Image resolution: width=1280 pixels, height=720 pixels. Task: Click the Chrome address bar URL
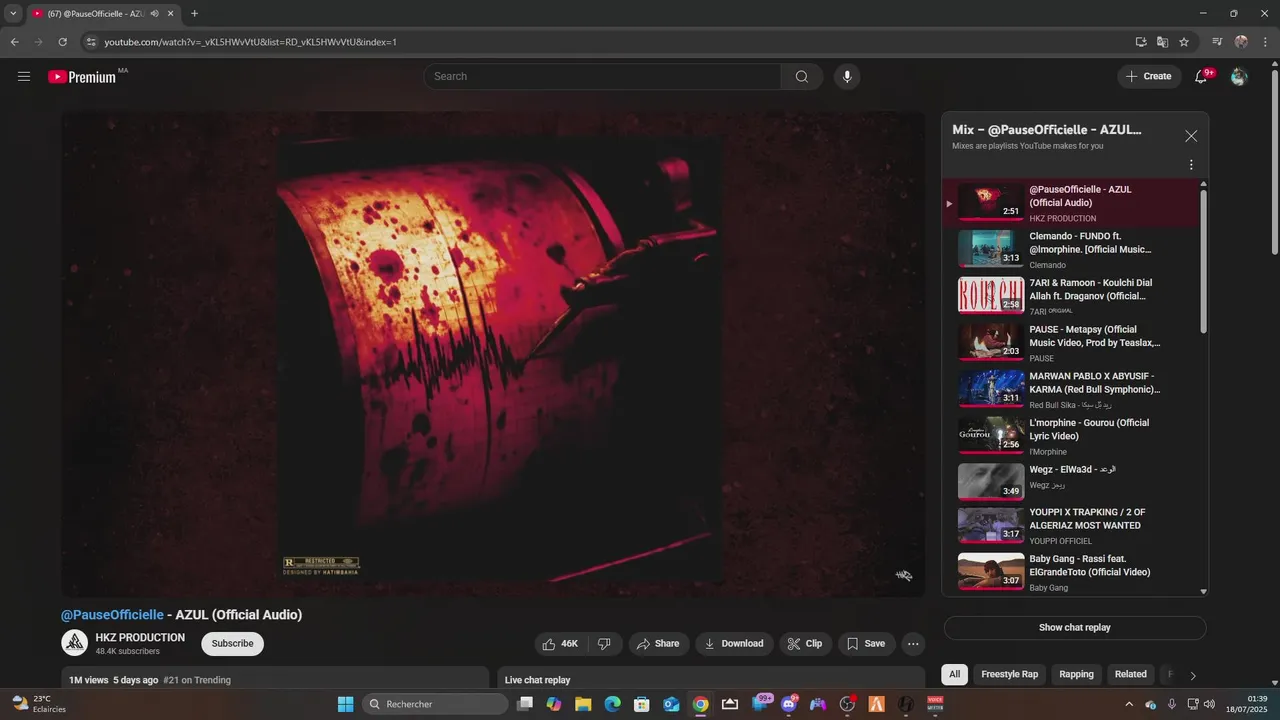pyautogui.click(x=250, y=42)
